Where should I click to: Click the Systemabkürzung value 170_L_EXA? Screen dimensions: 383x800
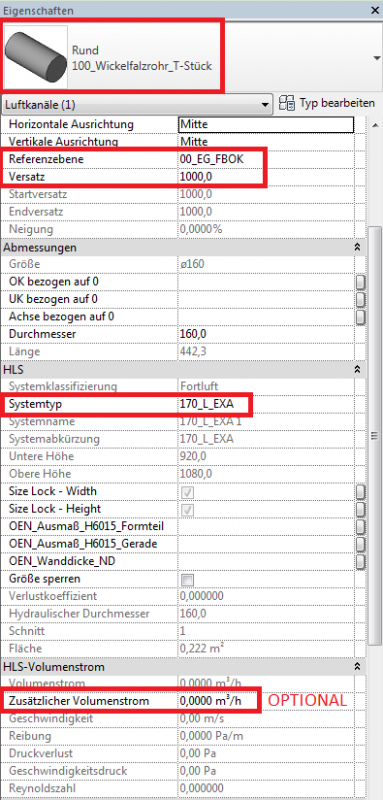(207, 439)
